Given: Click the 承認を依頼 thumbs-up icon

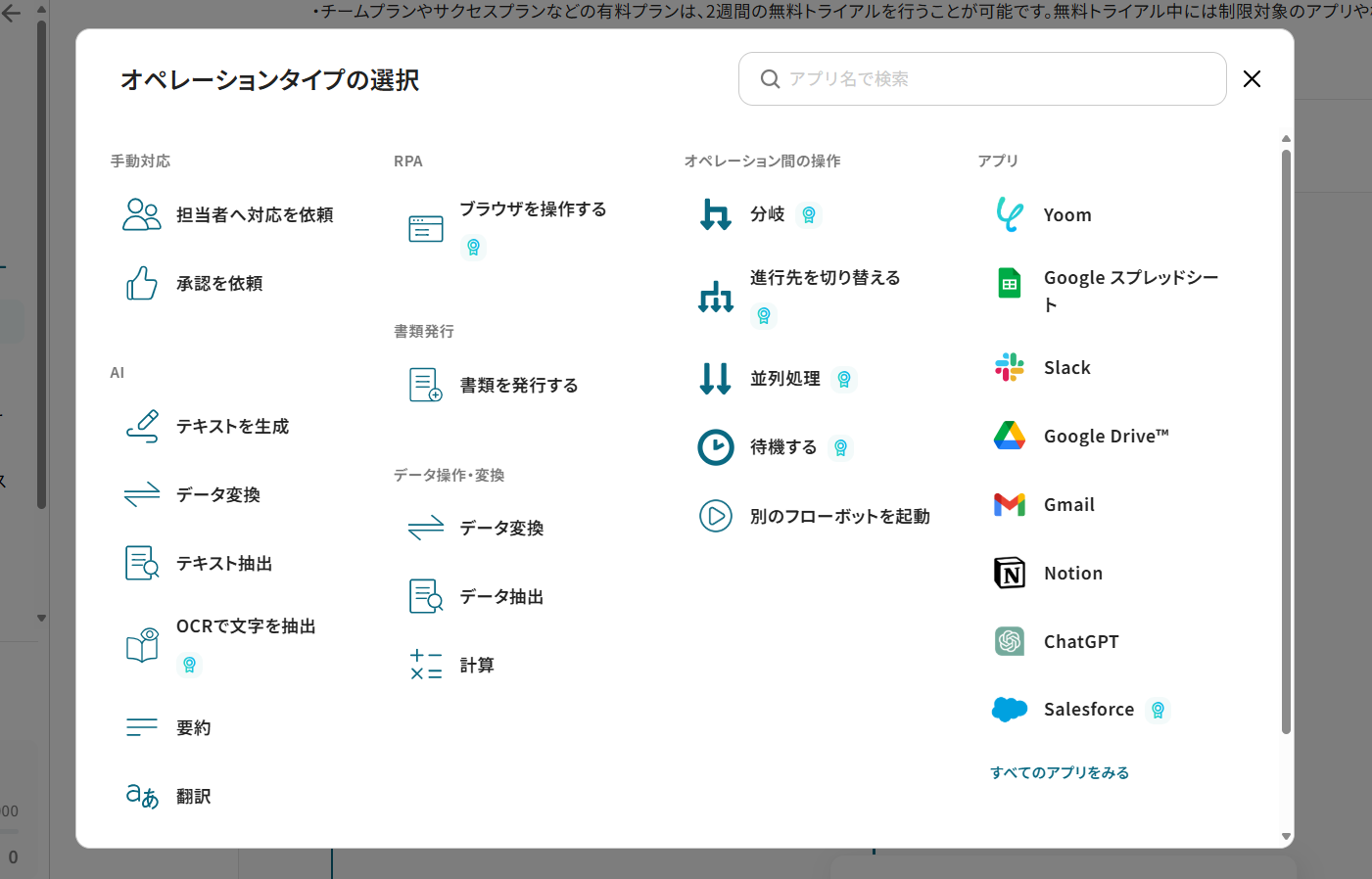Looking at the screenshot, I should pos(142,284).
